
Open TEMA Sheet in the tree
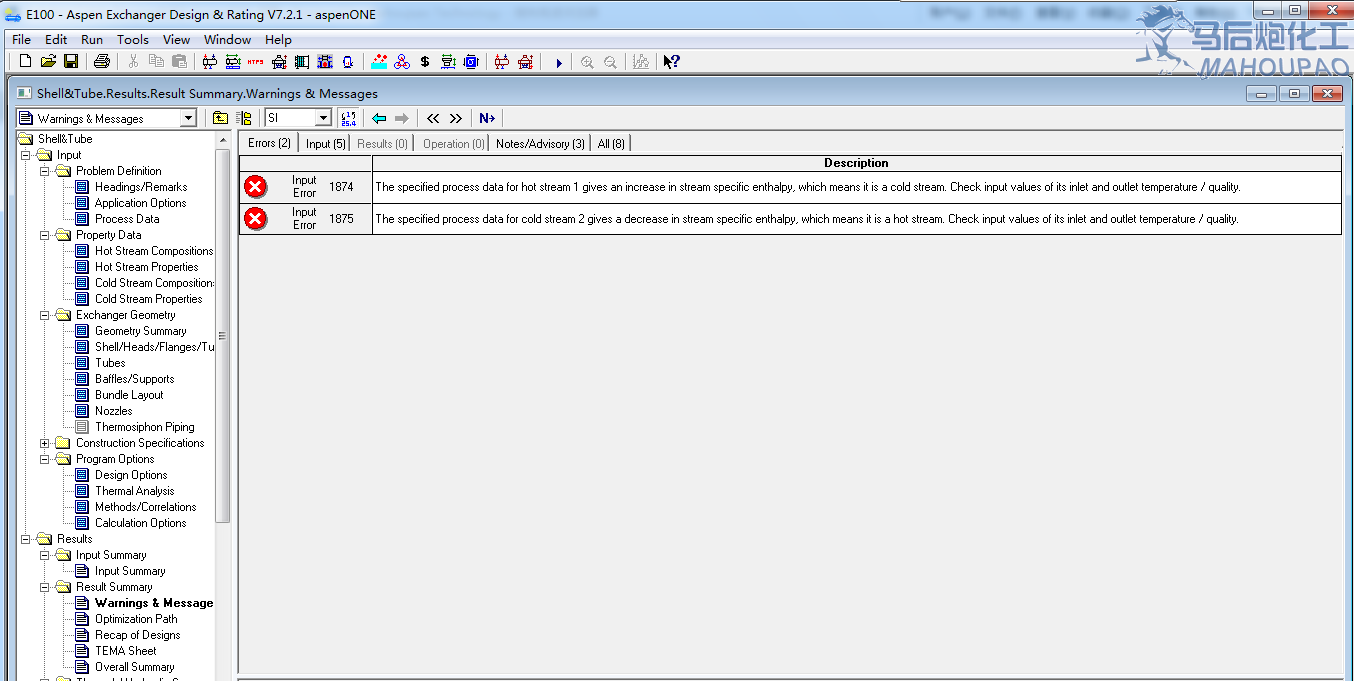coord(126,651)
